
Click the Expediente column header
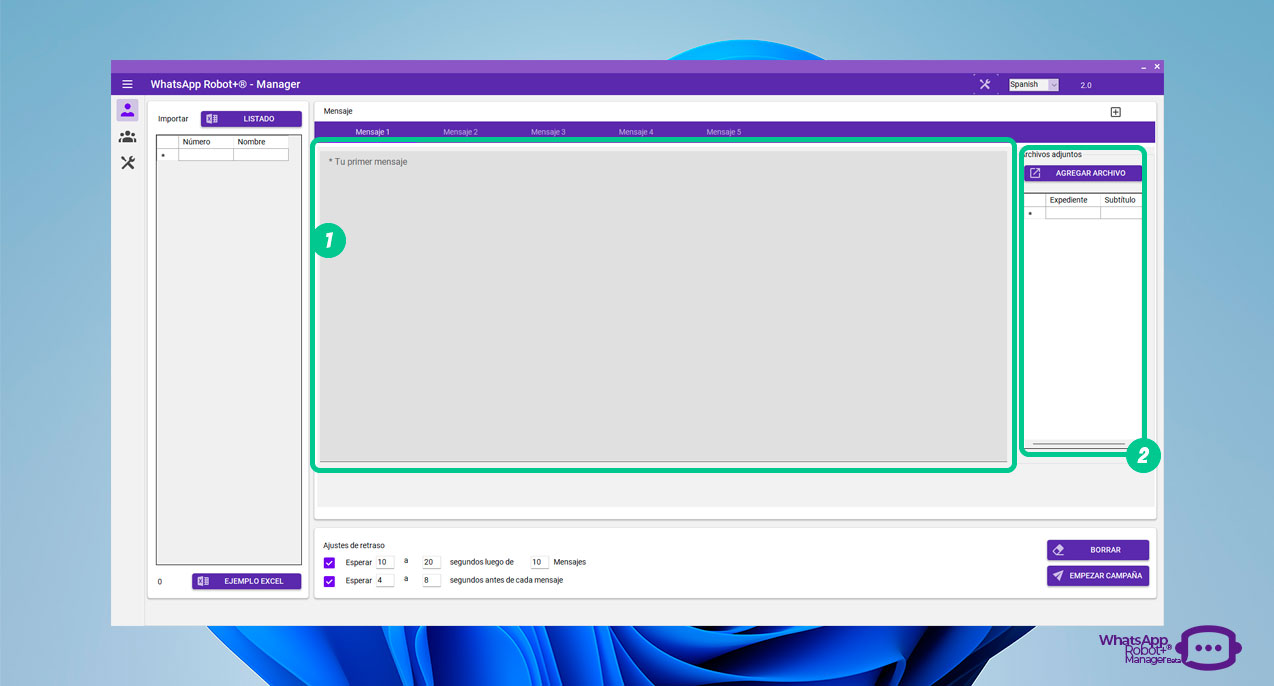1073,200
